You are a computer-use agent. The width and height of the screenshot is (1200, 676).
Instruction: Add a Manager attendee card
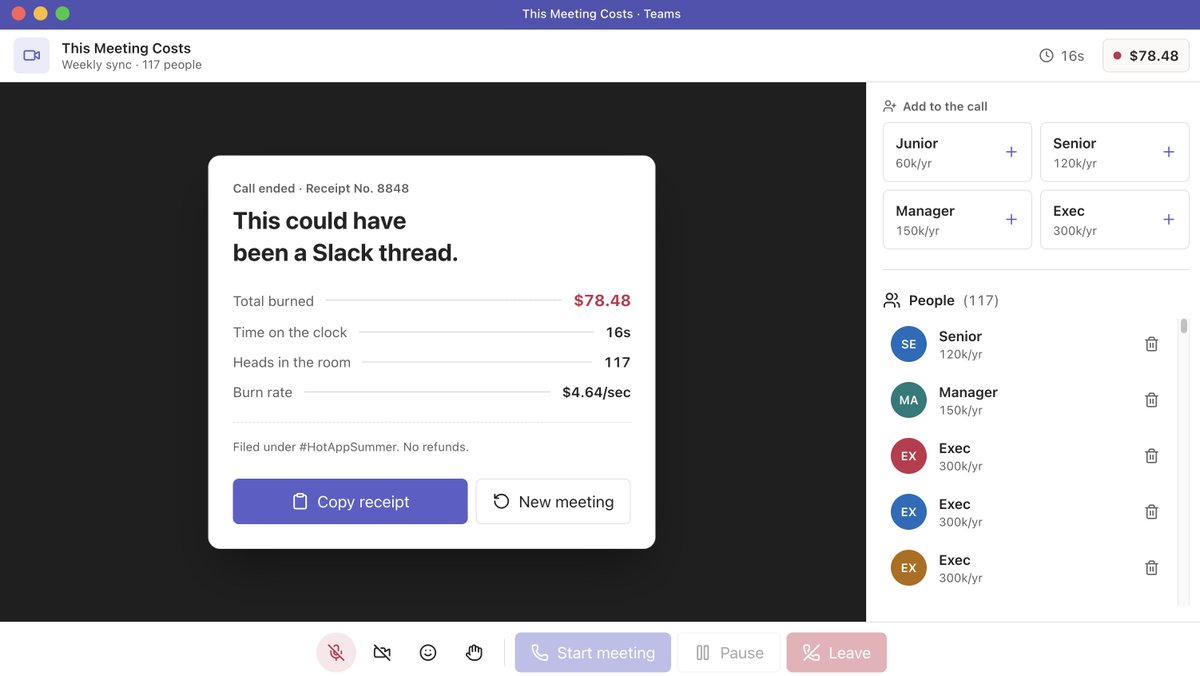coord(957,220)
